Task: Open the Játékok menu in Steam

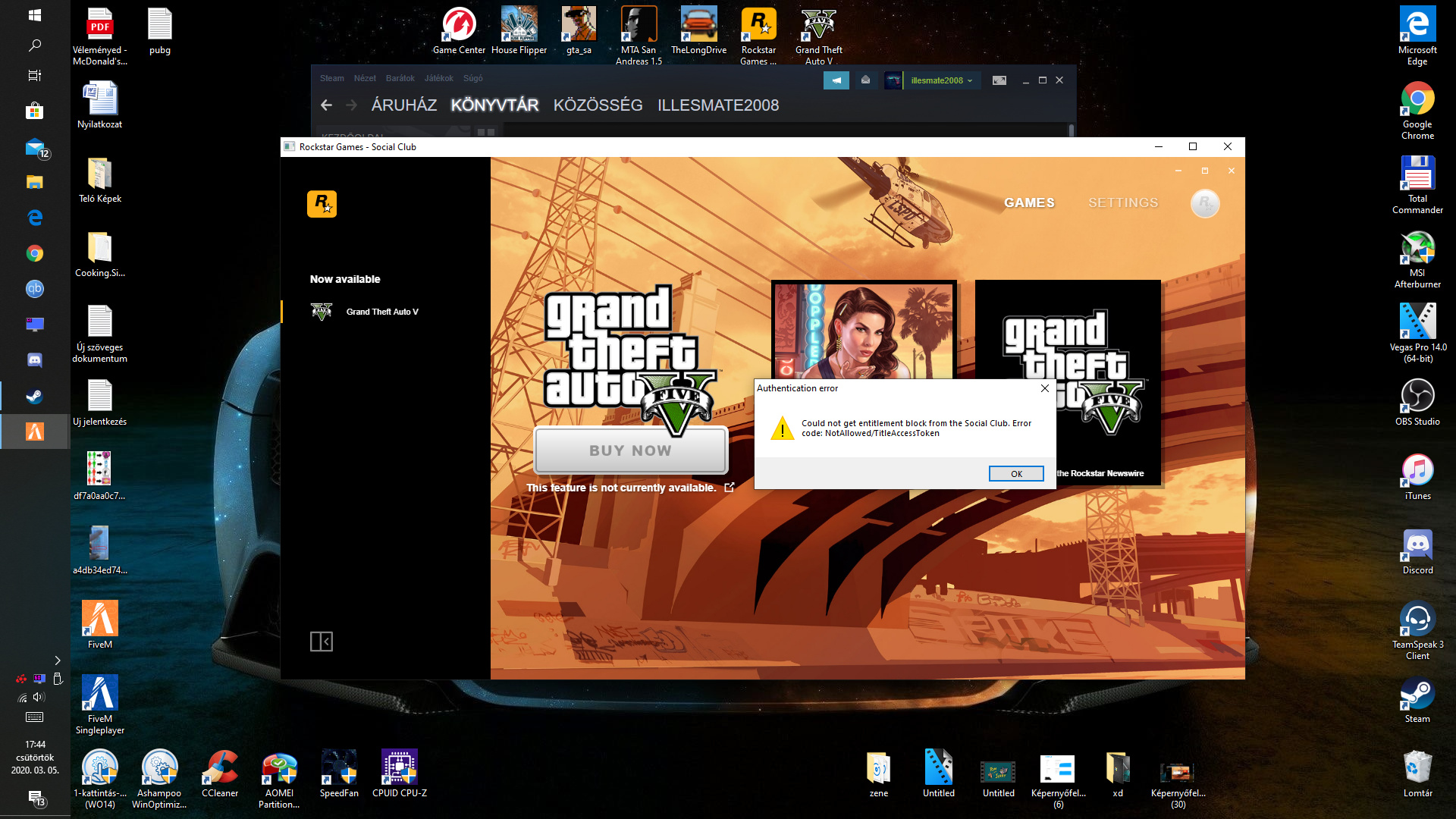Action: point(438,78)
